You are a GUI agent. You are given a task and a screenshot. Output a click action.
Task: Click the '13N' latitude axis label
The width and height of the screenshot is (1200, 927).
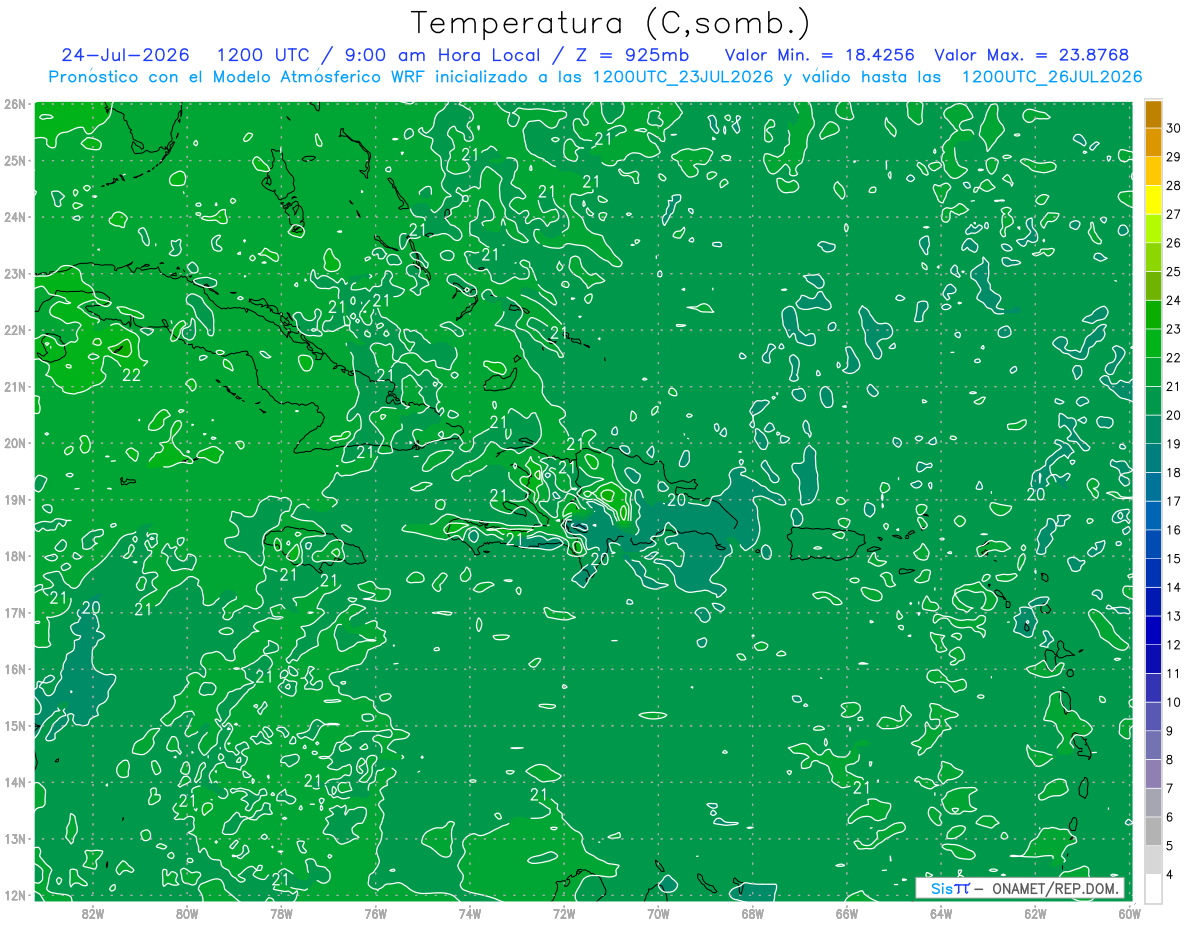pyautogui.click(x=14, y=838)
